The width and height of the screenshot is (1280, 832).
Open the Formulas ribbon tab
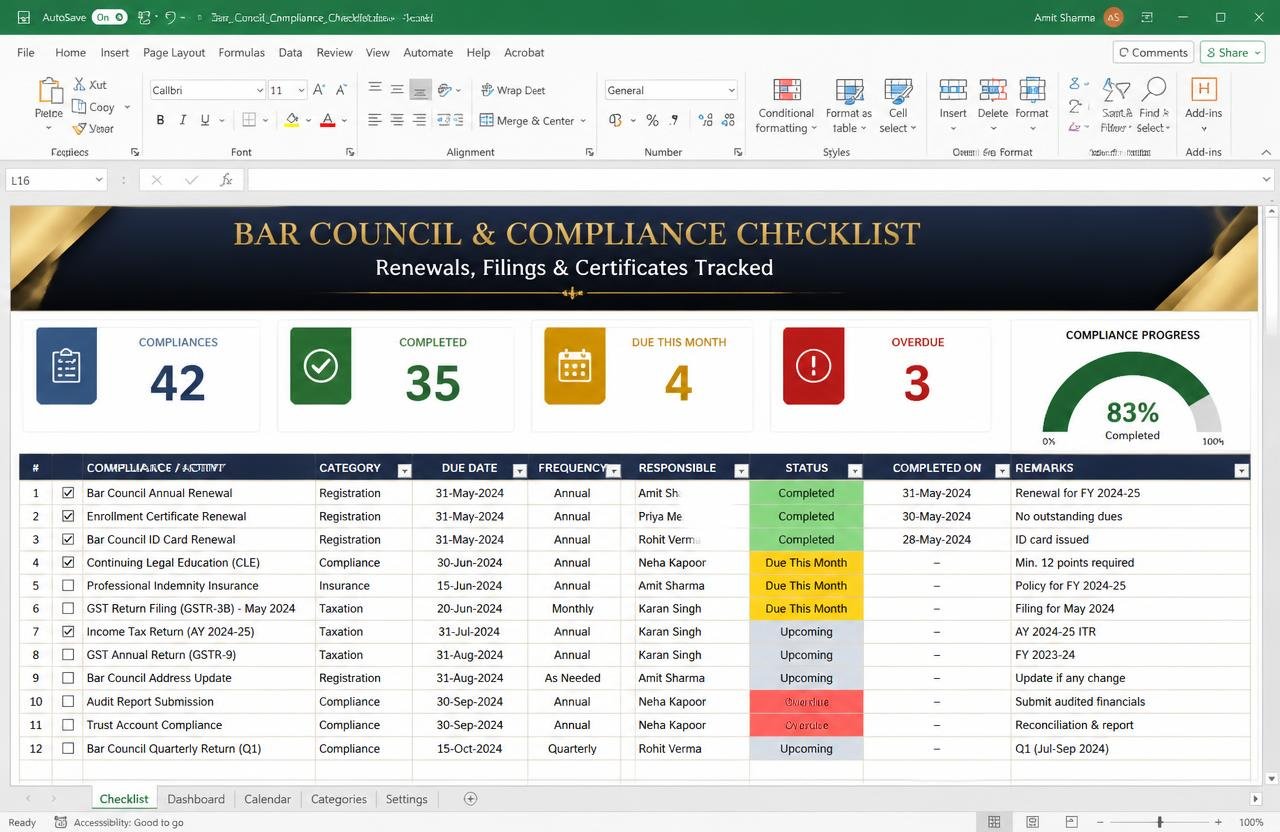pos(241,53)
